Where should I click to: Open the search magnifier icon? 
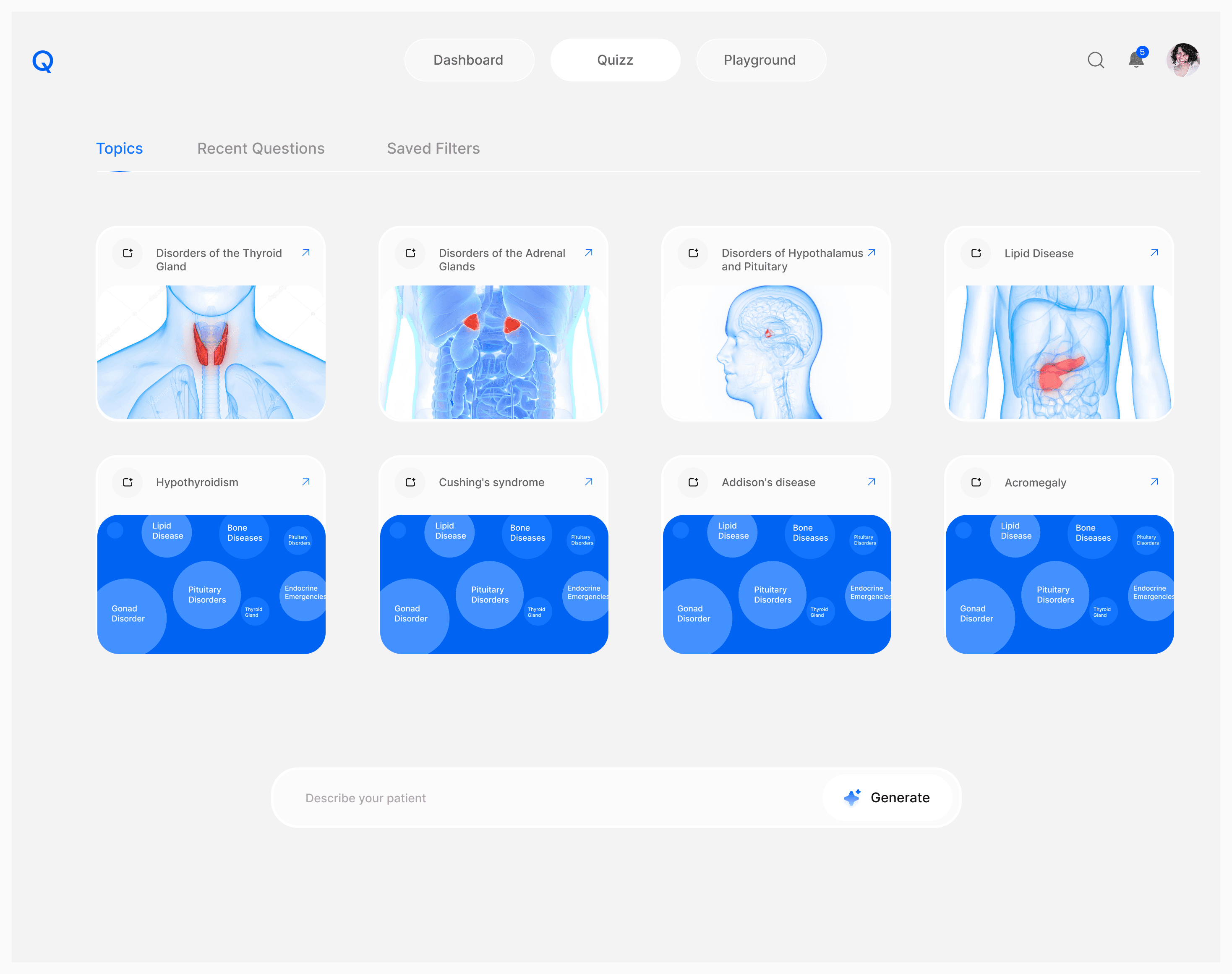(1095, 60)
